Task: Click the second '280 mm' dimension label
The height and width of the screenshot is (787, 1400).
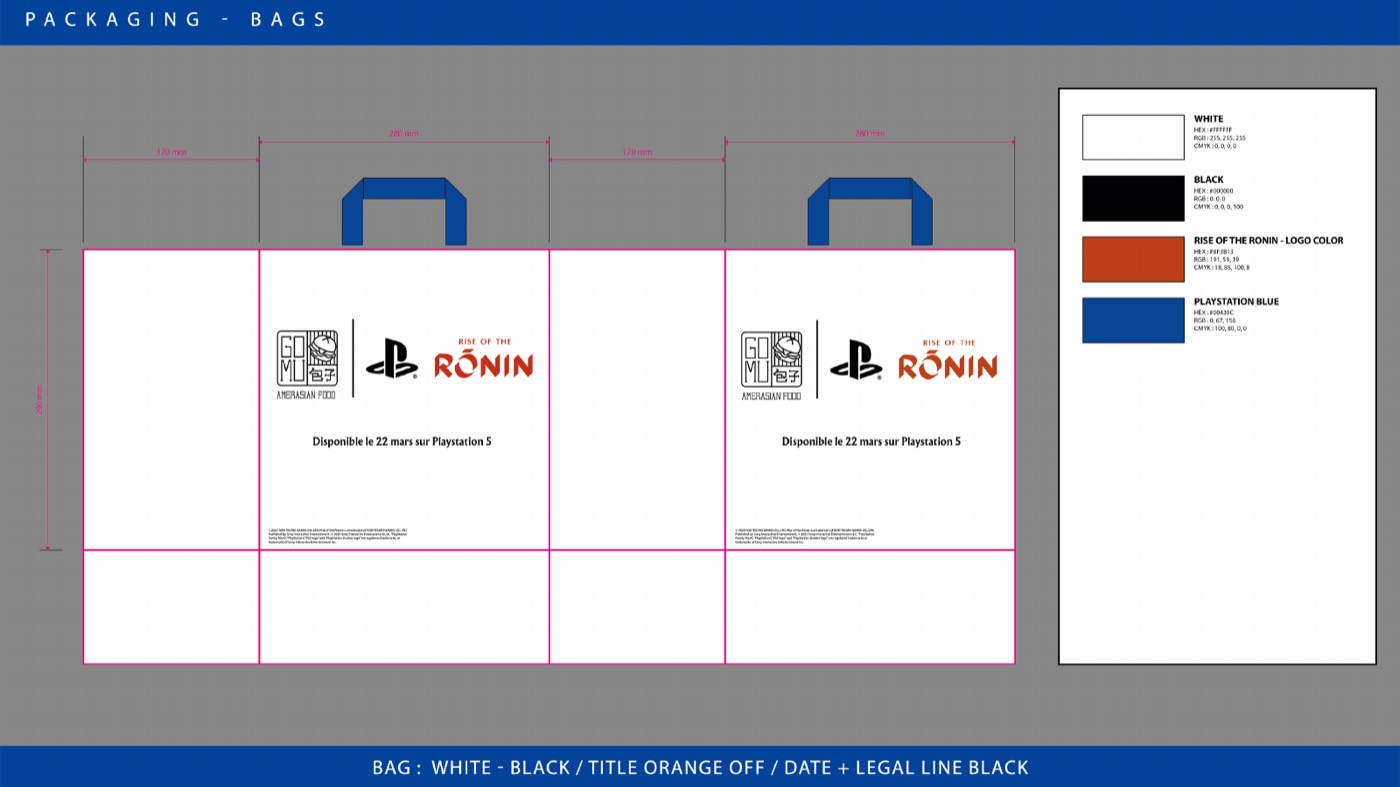Action: tap(870, 134)
